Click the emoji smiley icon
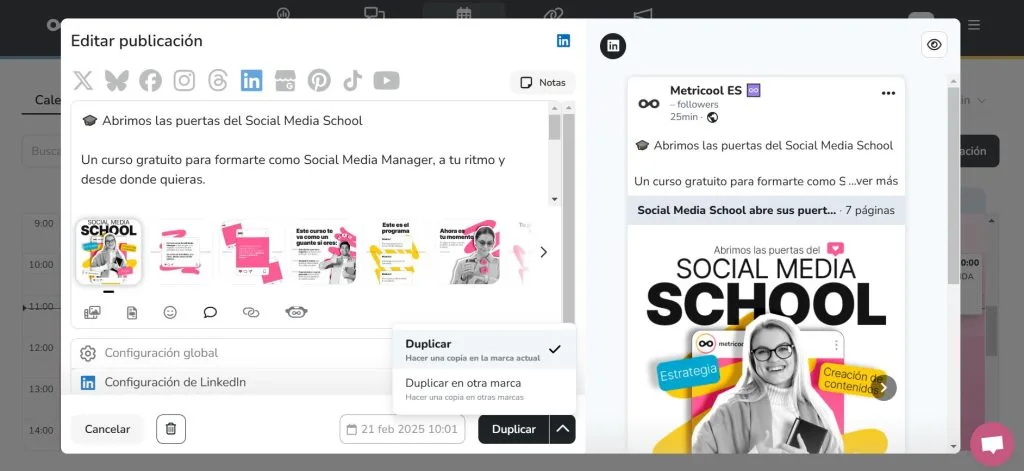This screenshot has width=1024, height=471. point(170,312)
